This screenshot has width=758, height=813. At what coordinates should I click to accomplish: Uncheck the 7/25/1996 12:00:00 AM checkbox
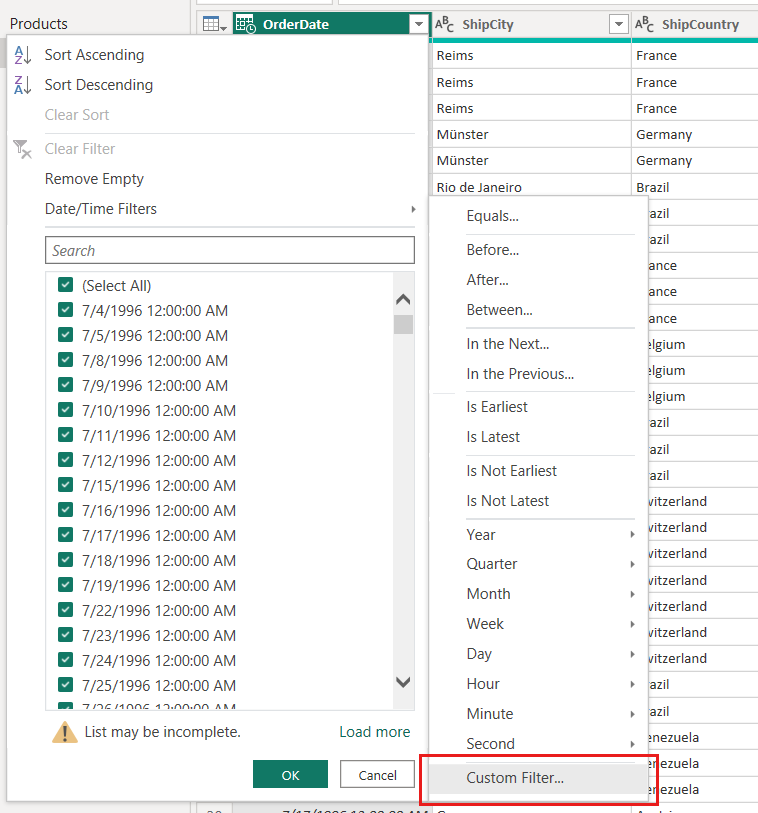tap(65, 684)
